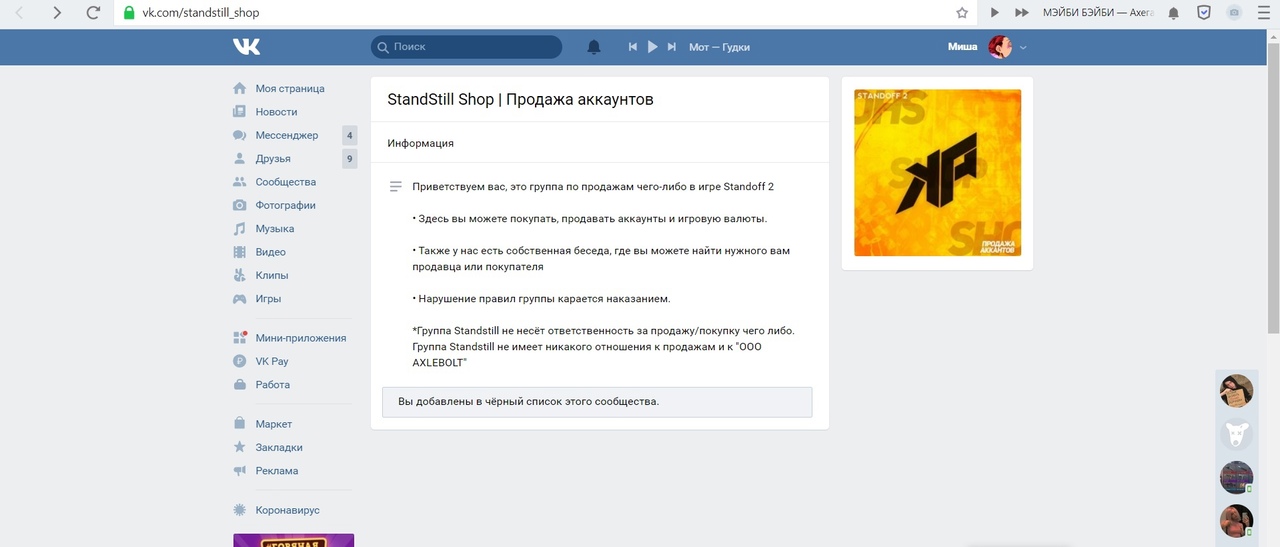Open the Сообщества communities page
The width and height of the screenshot is (1280, 547).
(285, 182)
